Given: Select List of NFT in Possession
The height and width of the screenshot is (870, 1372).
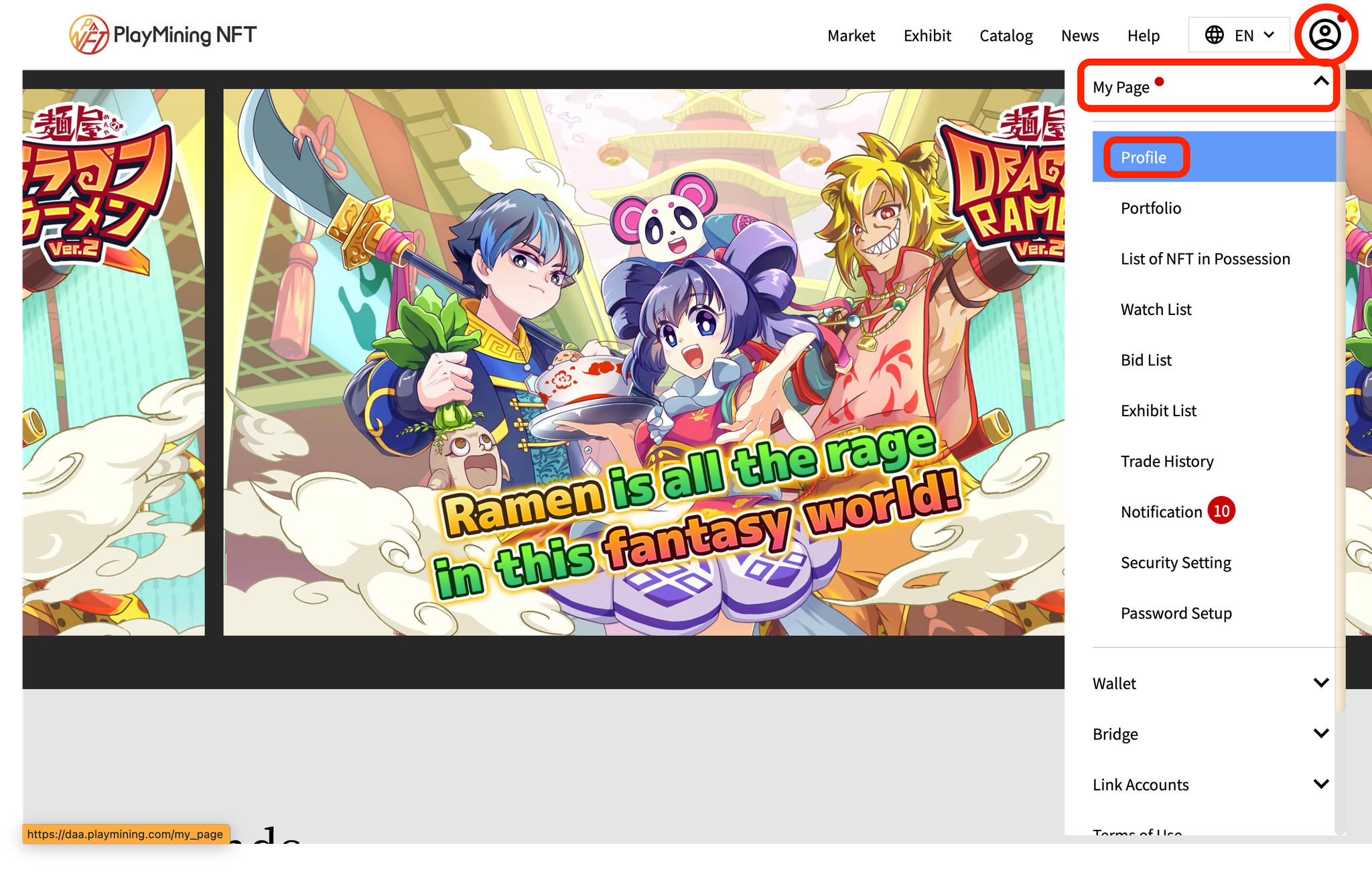Looking at the screenshot, I should coord(1205,259).
